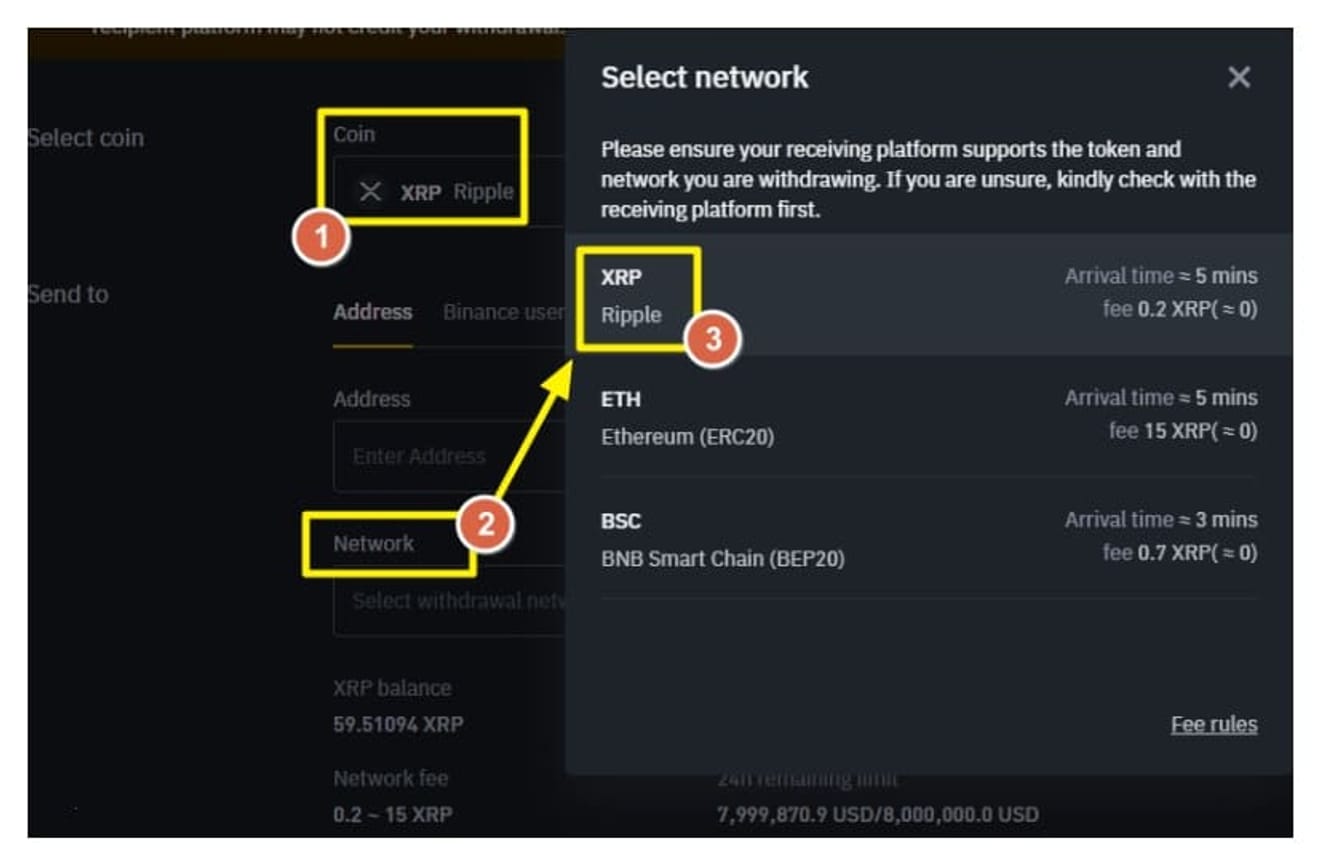Click the red step 3 marker
The height and width of the screenshot is (865, 1320).
pyautogui.click(x=712, y=339)
